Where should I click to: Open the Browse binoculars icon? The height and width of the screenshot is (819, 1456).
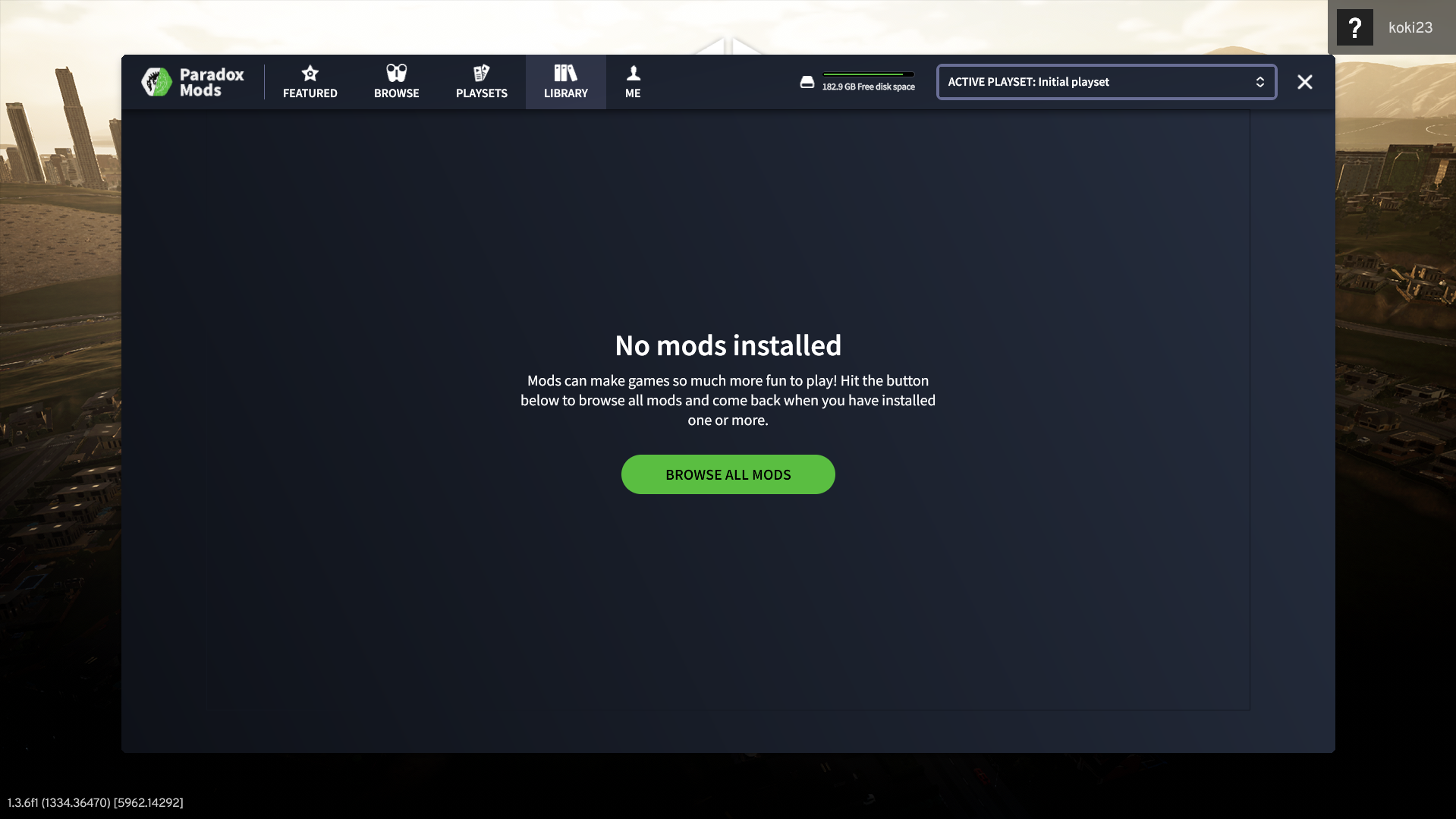[x=396, y=74]
